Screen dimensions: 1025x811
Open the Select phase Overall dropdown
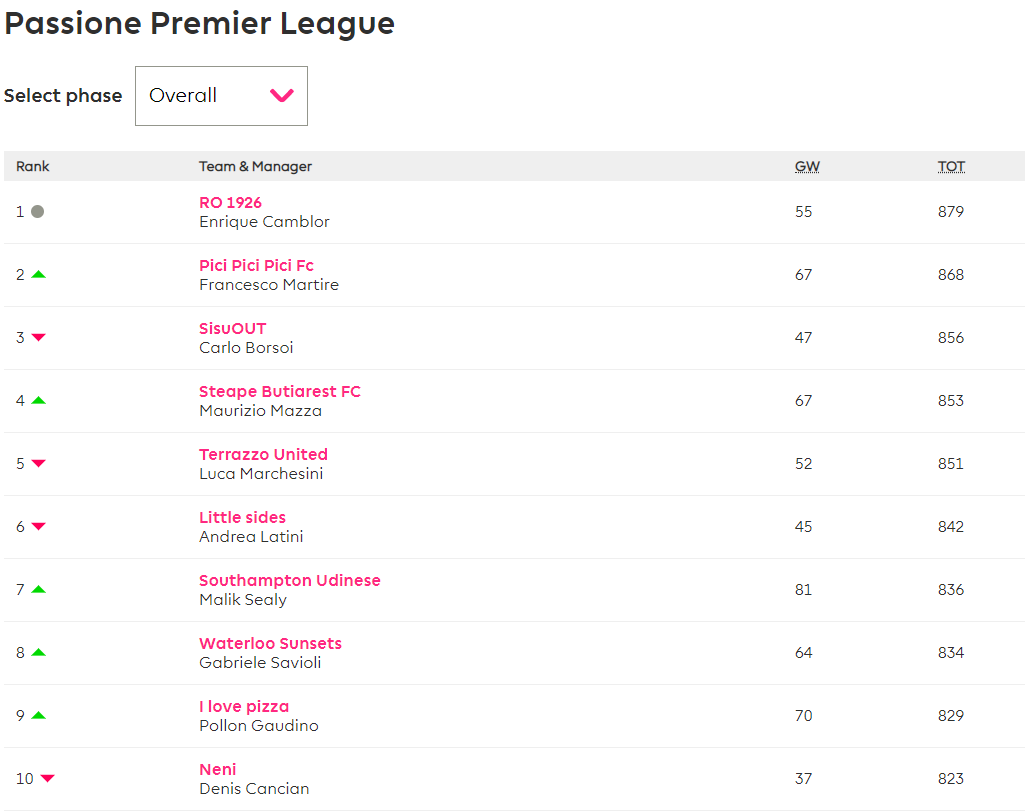click(x=220, y=96)
